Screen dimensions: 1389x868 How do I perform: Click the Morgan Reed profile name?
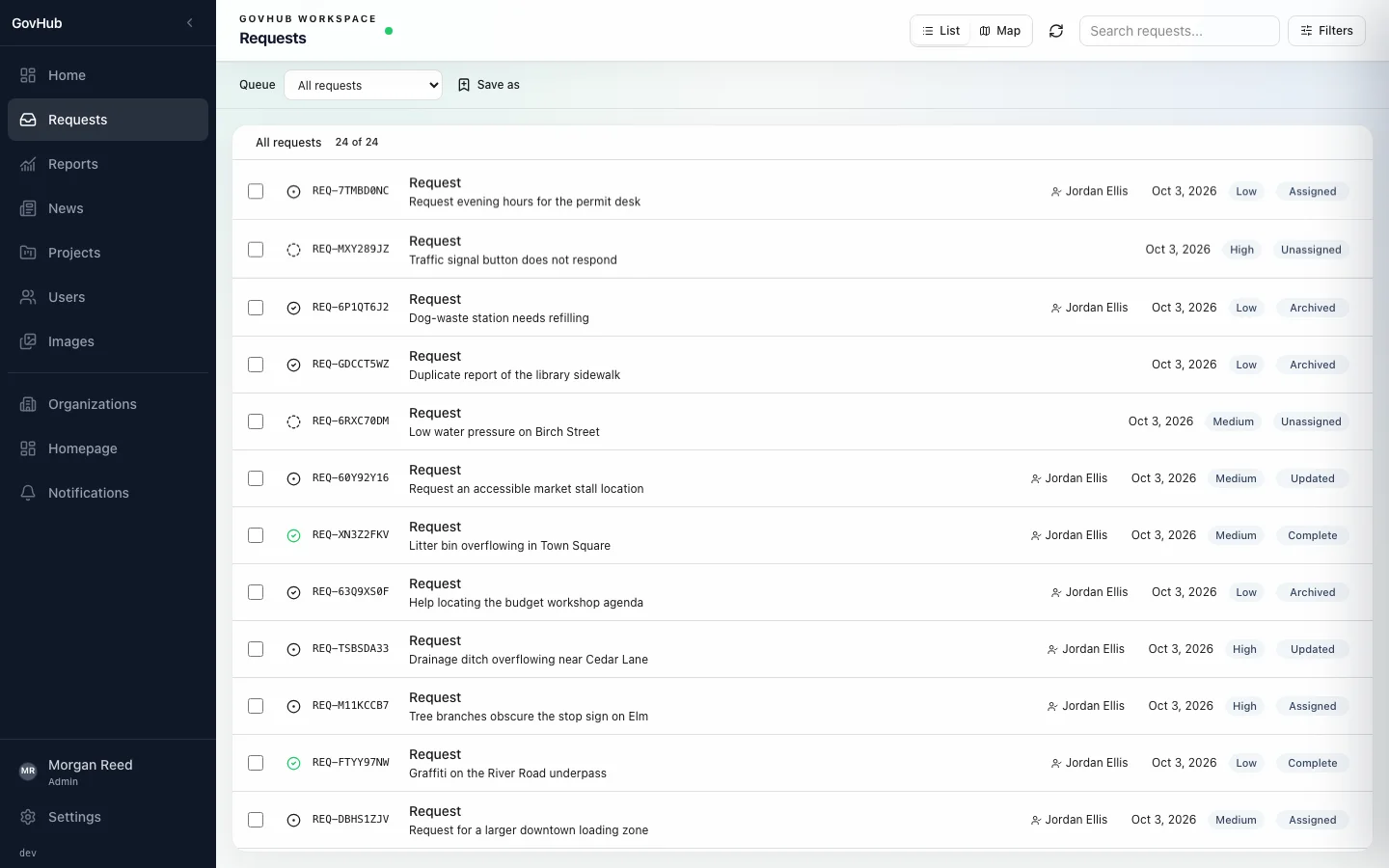click(x=91, y=765)
